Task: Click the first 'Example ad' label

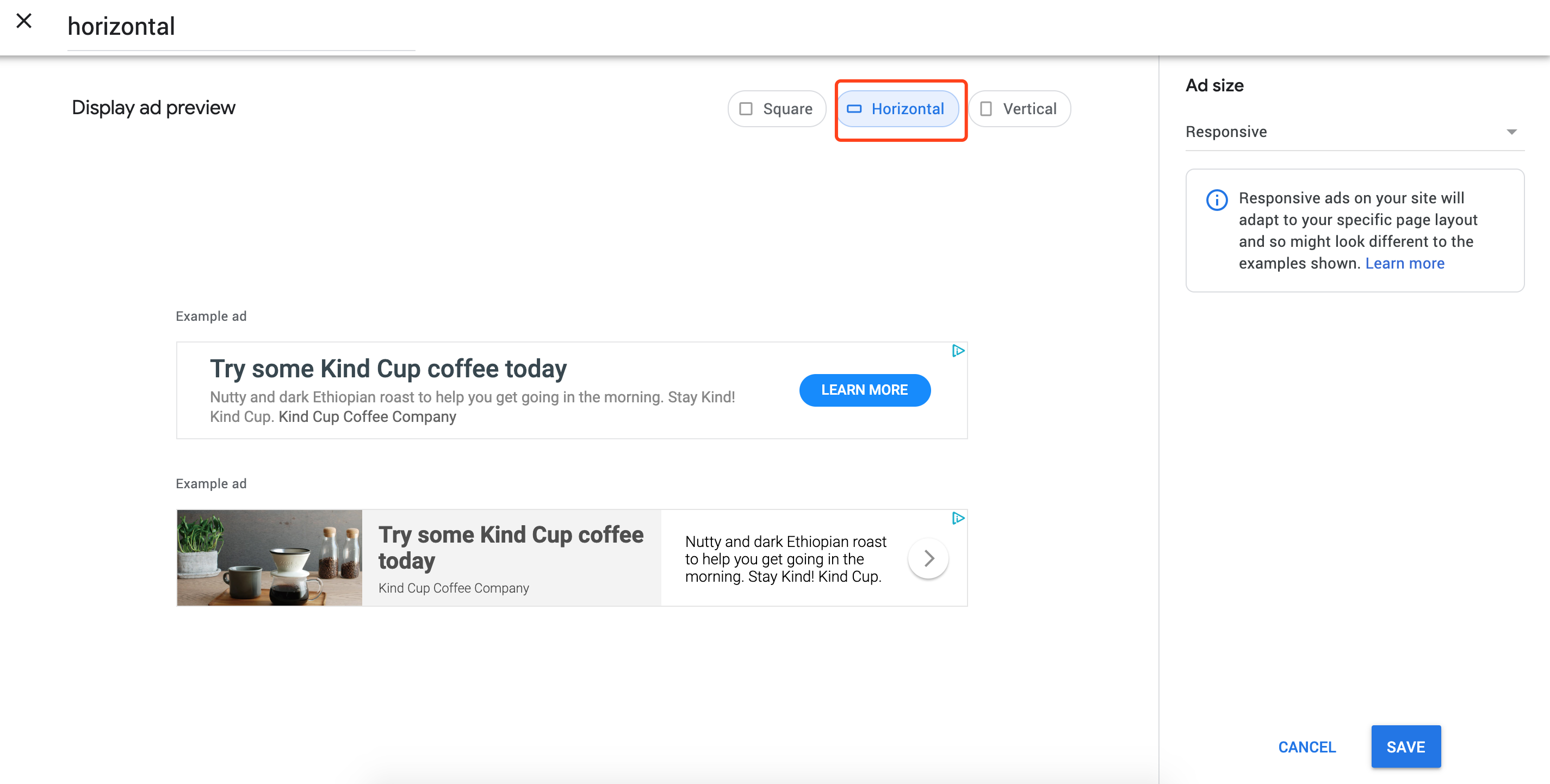Action: pos(211,316)
